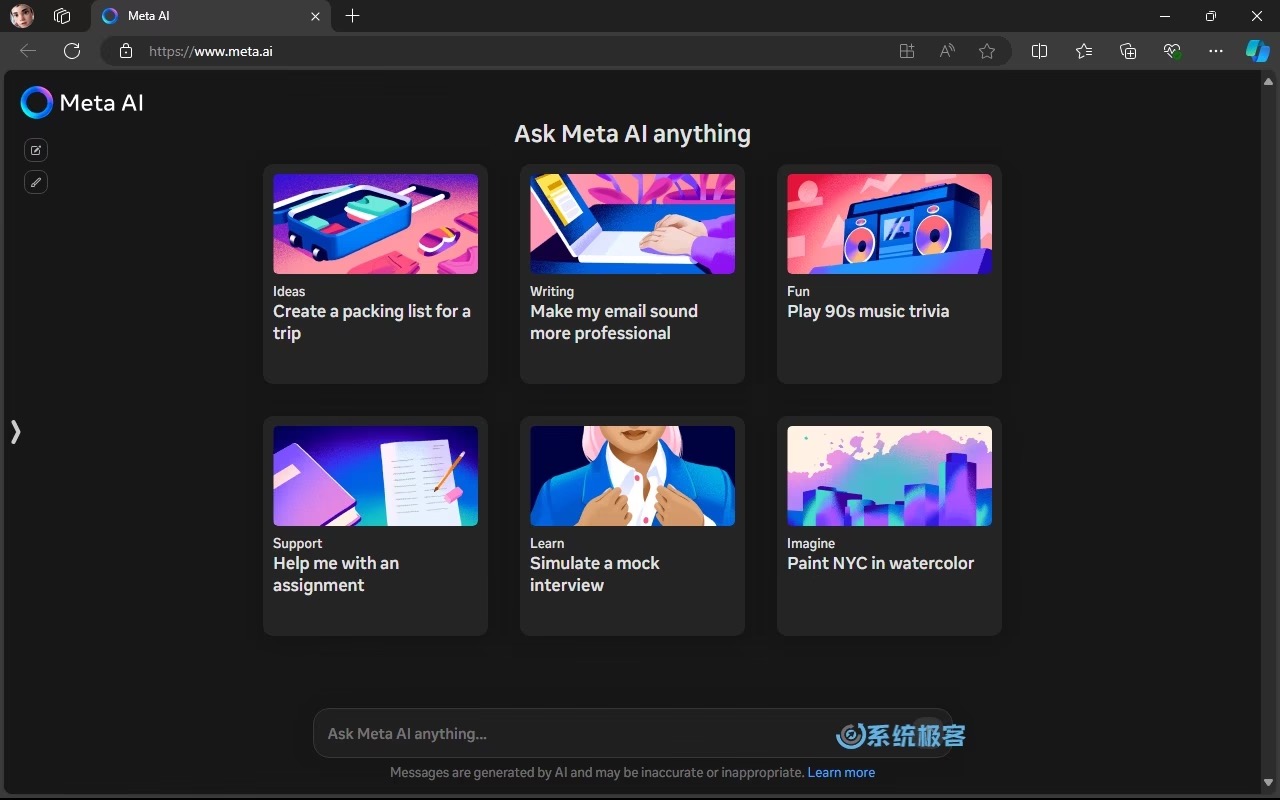Screen dimensions: 1280x800
Task: Click the suitcase packing illustration
Action: [x=375, y=224]
